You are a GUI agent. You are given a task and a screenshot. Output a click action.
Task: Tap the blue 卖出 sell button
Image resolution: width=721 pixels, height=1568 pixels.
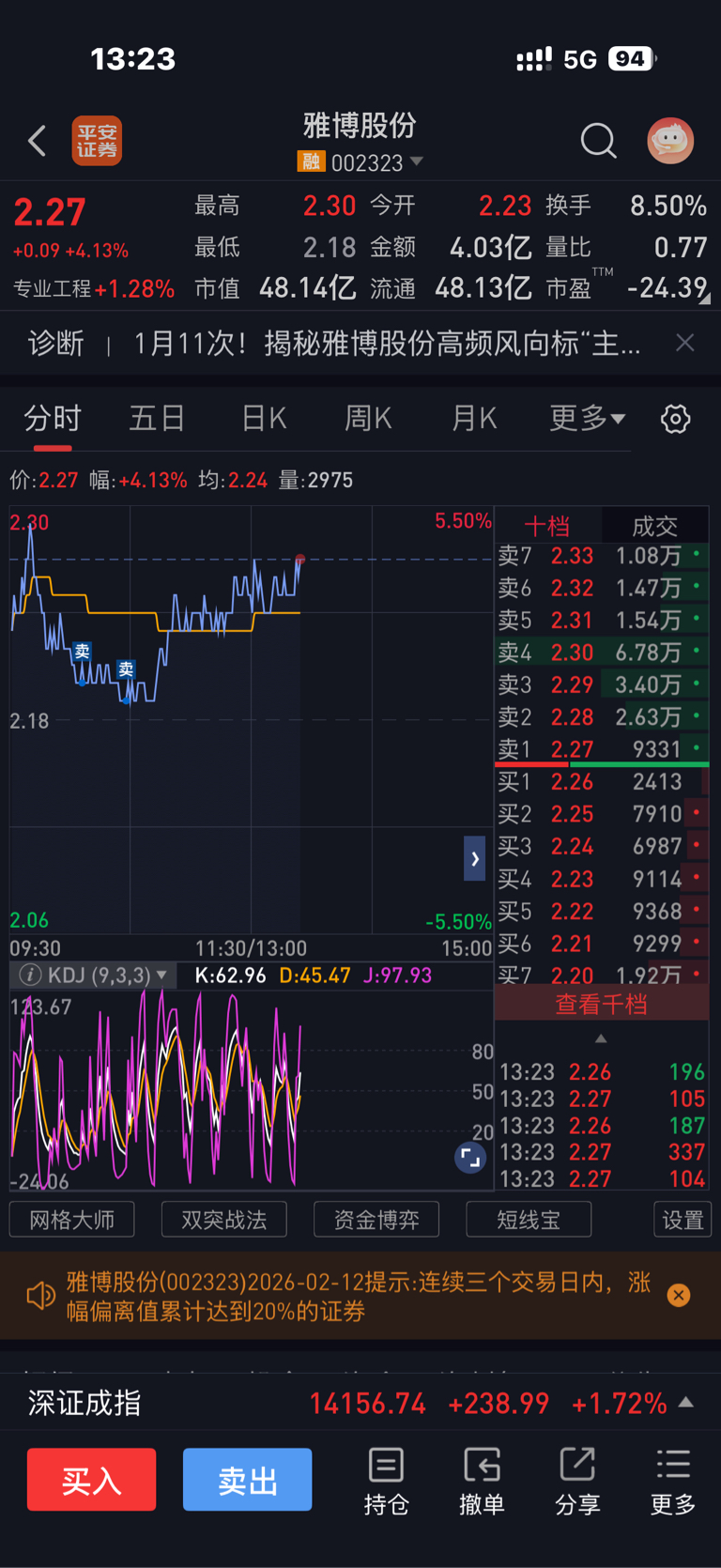pyautogui.click(x=247, y=1479)
